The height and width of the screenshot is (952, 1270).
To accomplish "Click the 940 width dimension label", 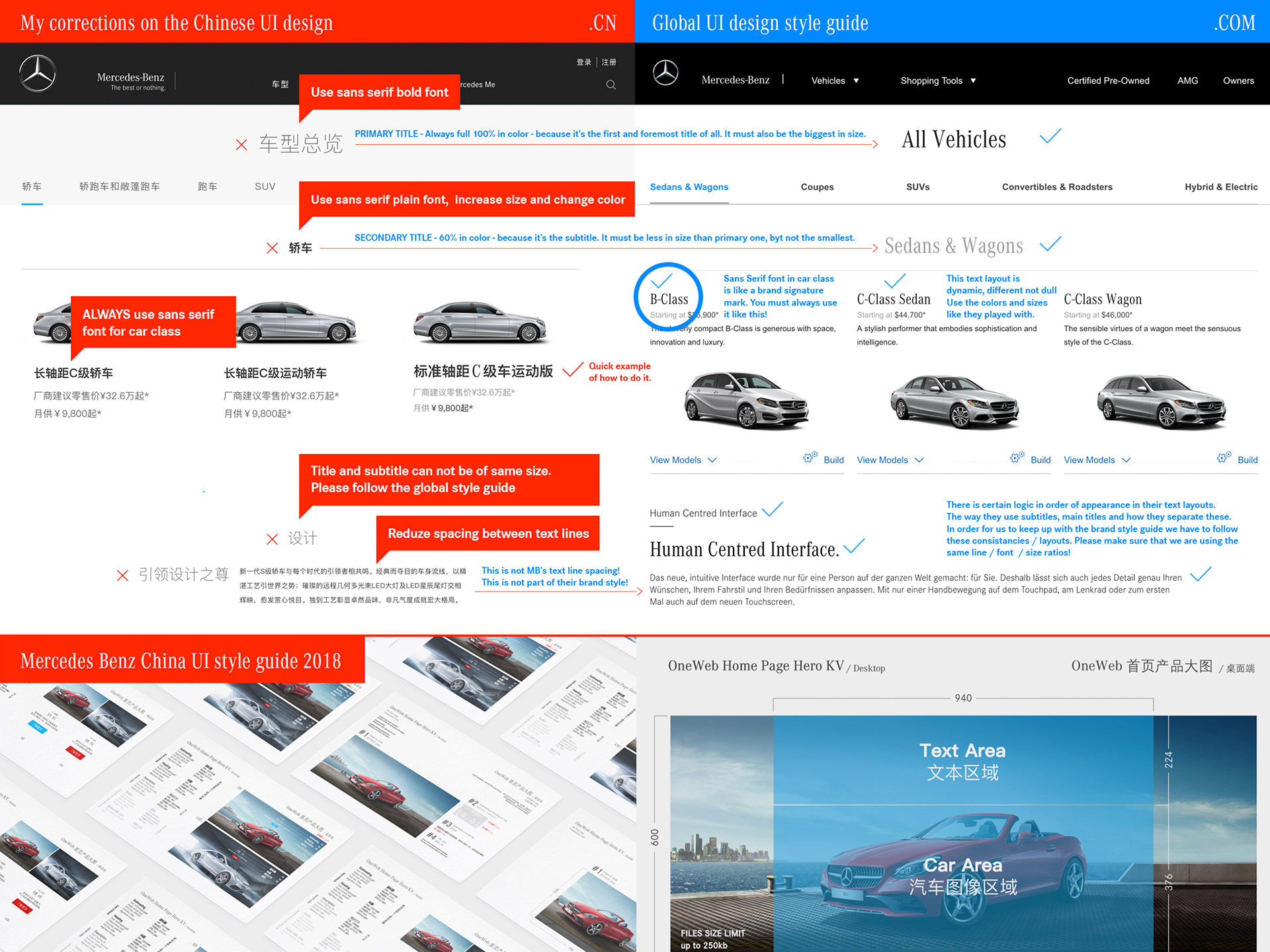I will 963,698.
